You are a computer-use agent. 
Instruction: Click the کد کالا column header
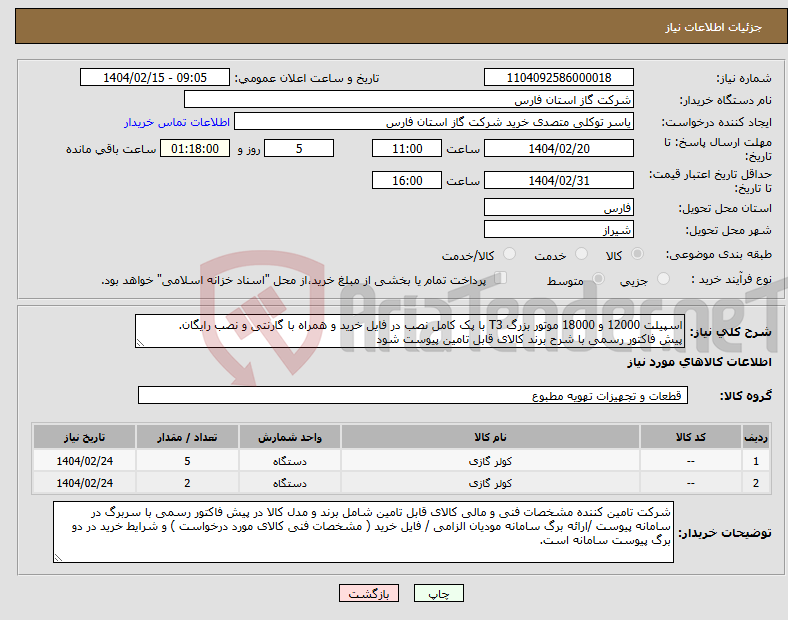(x=691, y=437)
